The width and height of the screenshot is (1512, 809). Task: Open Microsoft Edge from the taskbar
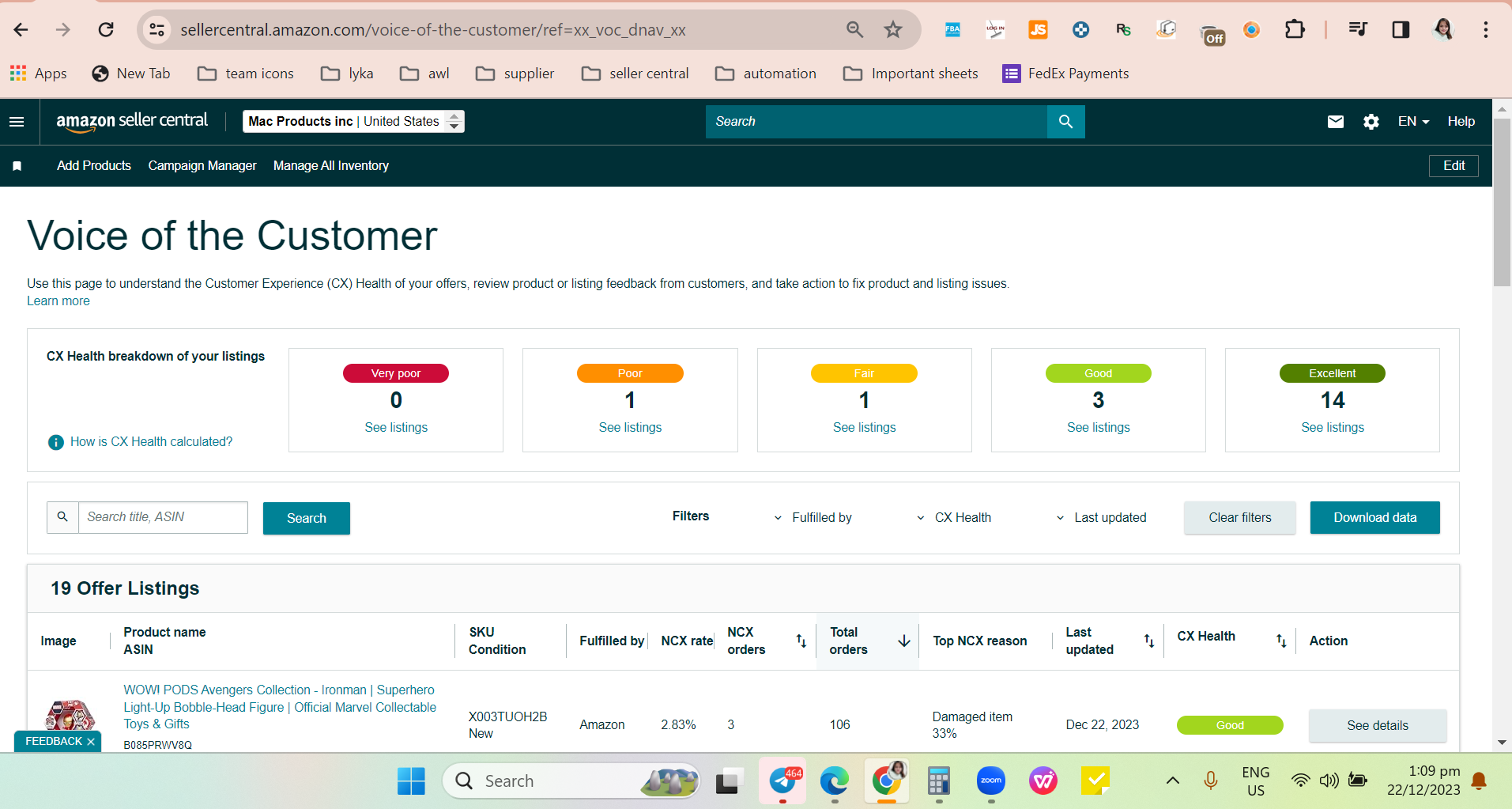click(834, 781)
